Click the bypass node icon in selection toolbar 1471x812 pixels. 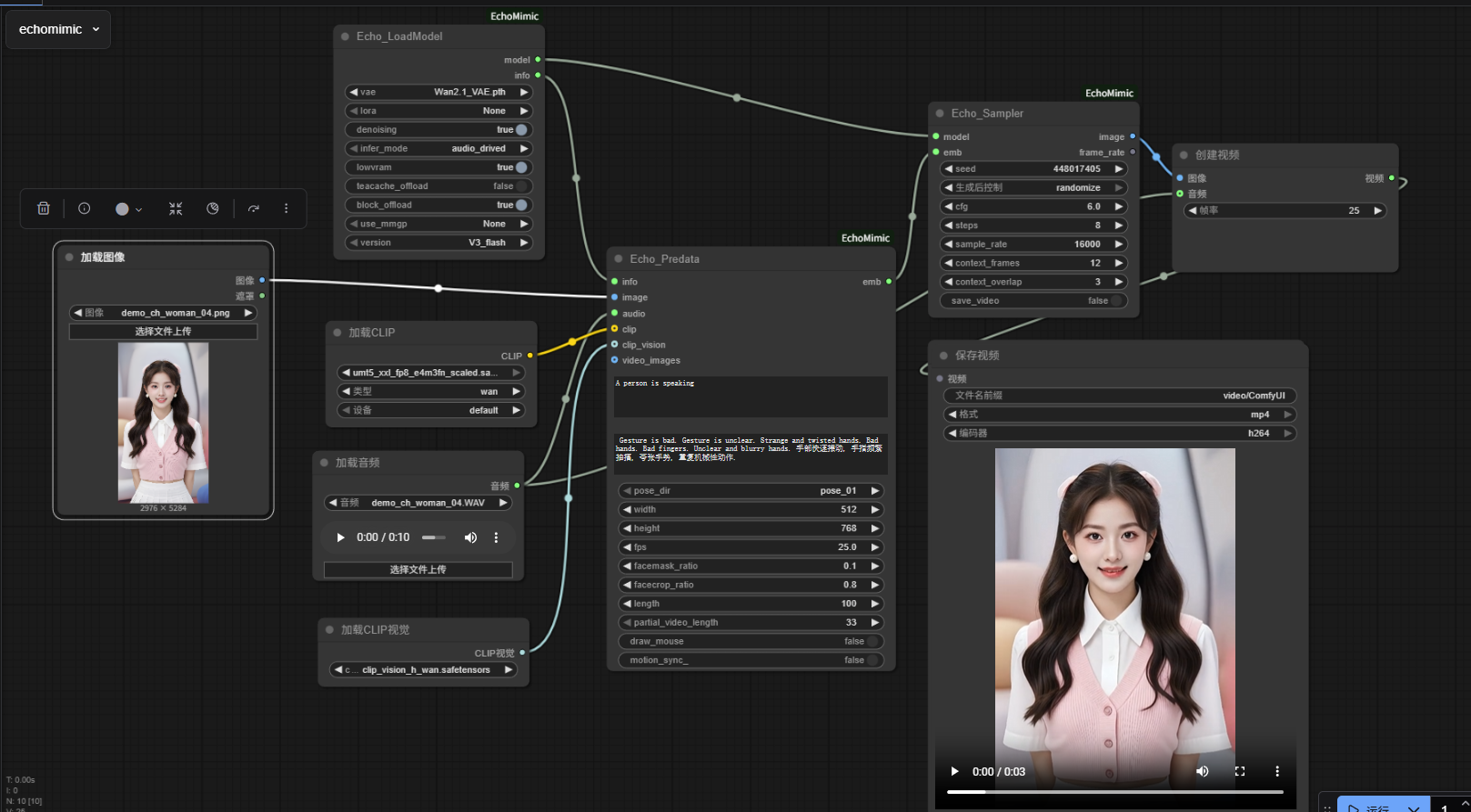pos(213,208)
